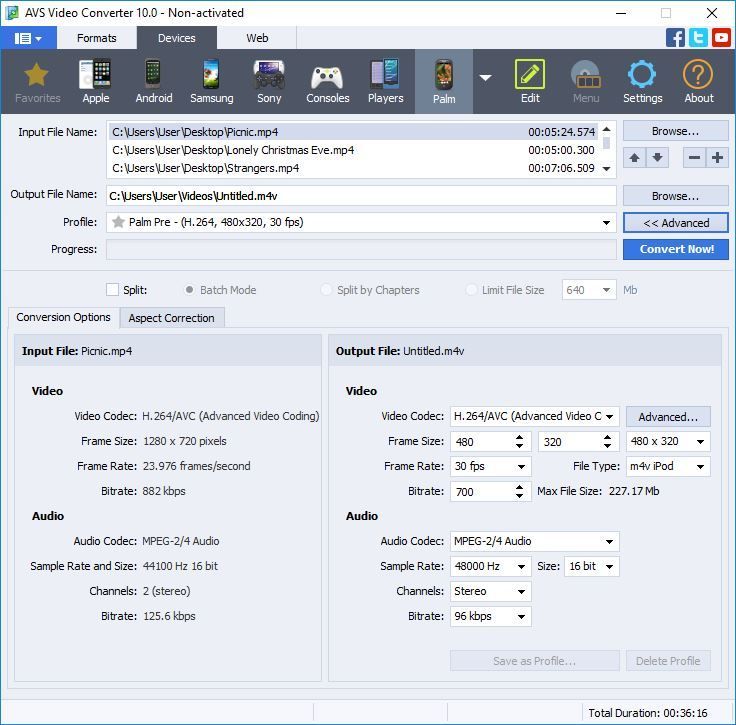The image size is (736, 725).
Task: Switch to the Aspect Correction tab
Action: click(172, 318)
